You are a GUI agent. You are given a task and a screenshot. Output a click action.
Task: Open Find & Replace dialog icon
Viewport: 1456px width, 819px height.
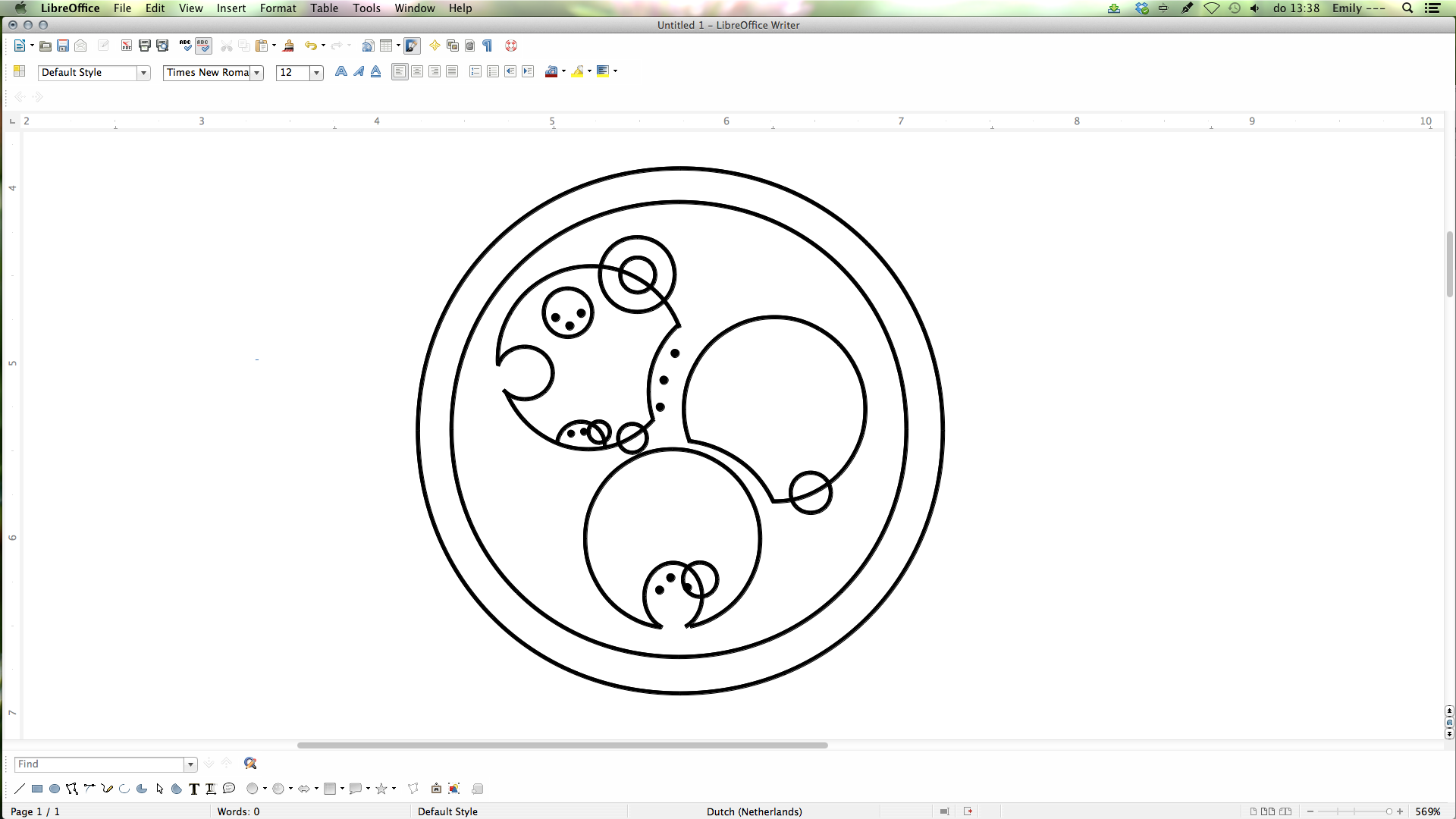tap(250, 764)
